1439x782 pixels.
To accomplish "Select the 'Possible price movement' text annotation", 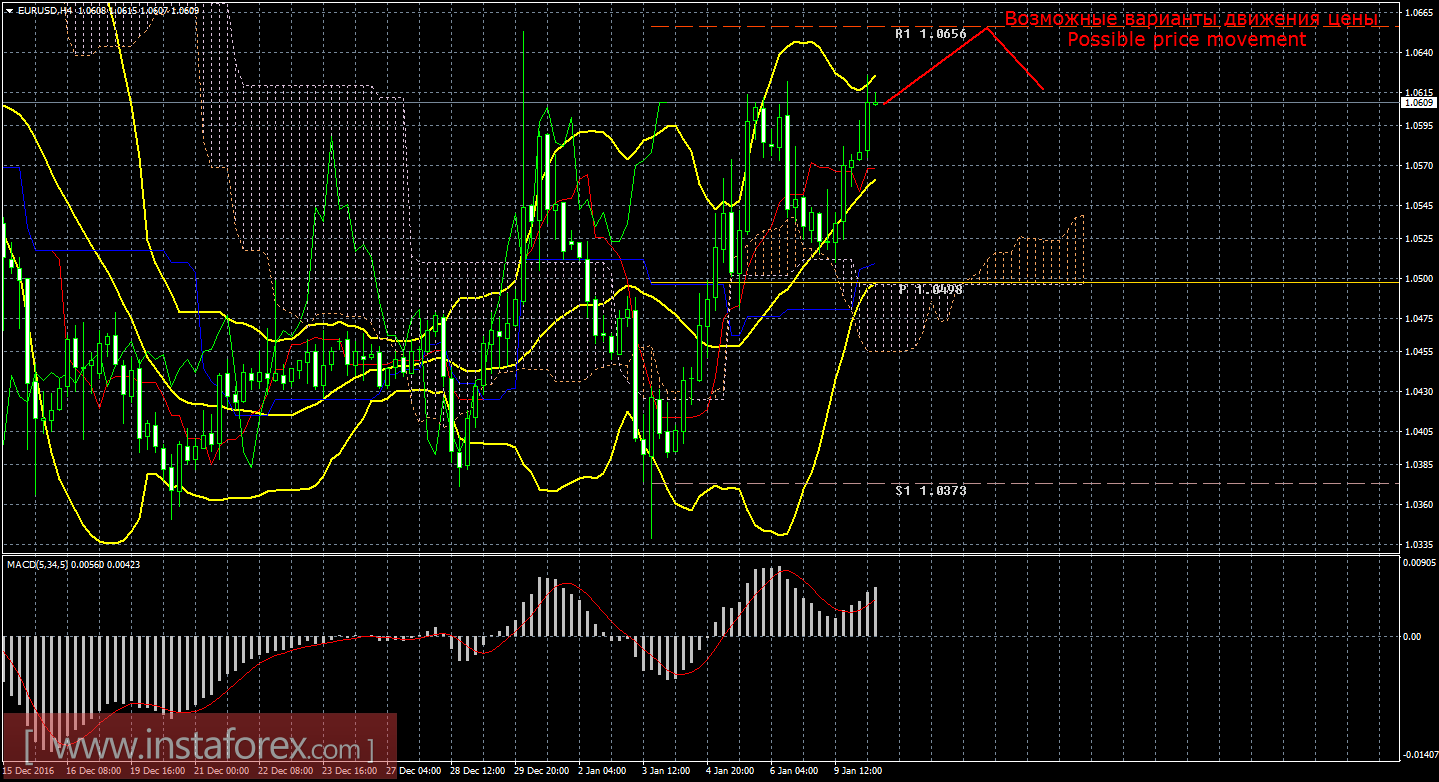I will point(1186,40).
